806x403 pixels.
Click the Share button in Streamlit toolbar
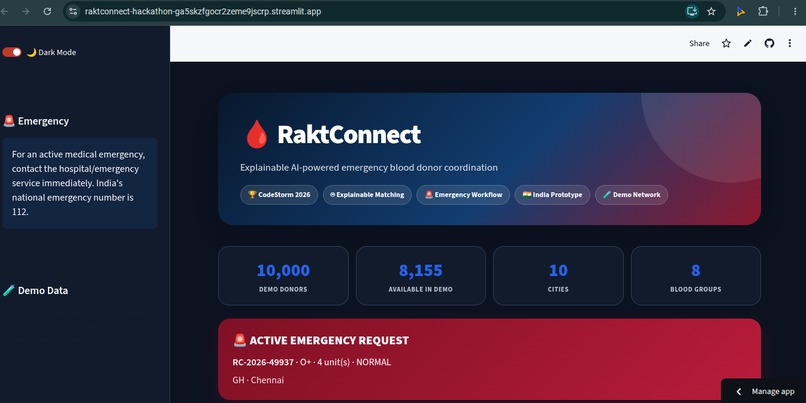(699, 44)
